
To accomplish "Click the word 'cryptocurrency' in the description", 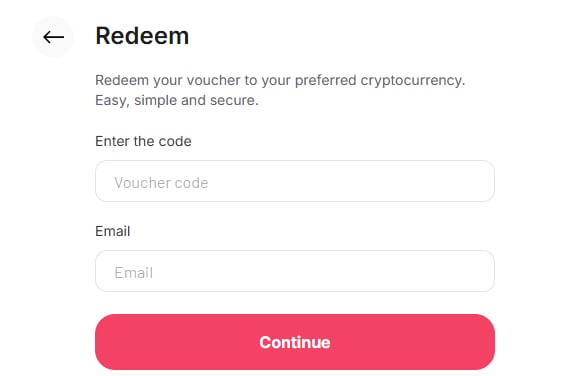I will click(412, 81).
